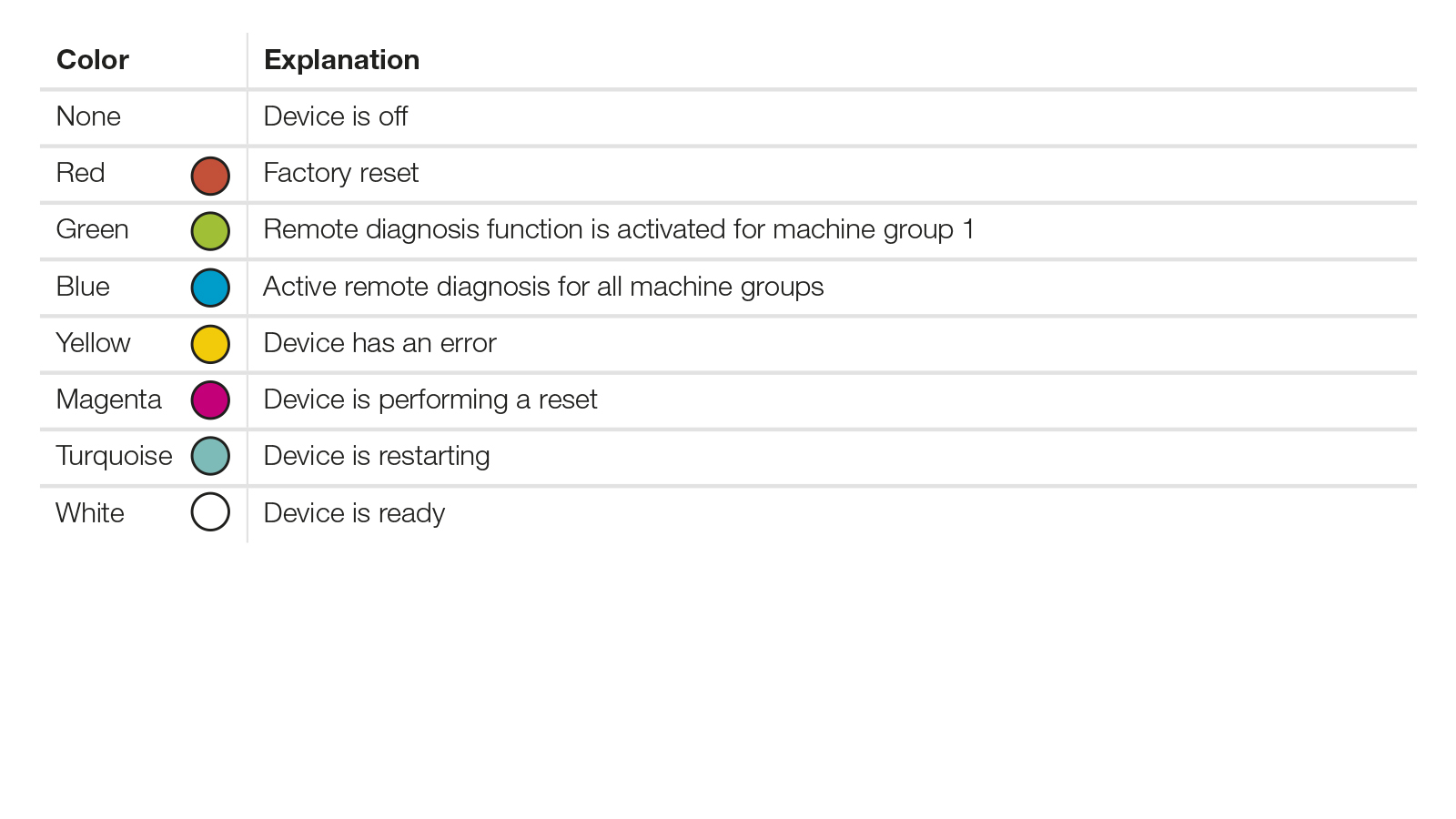Click the turquoise color indicator circle

[210, 456]
